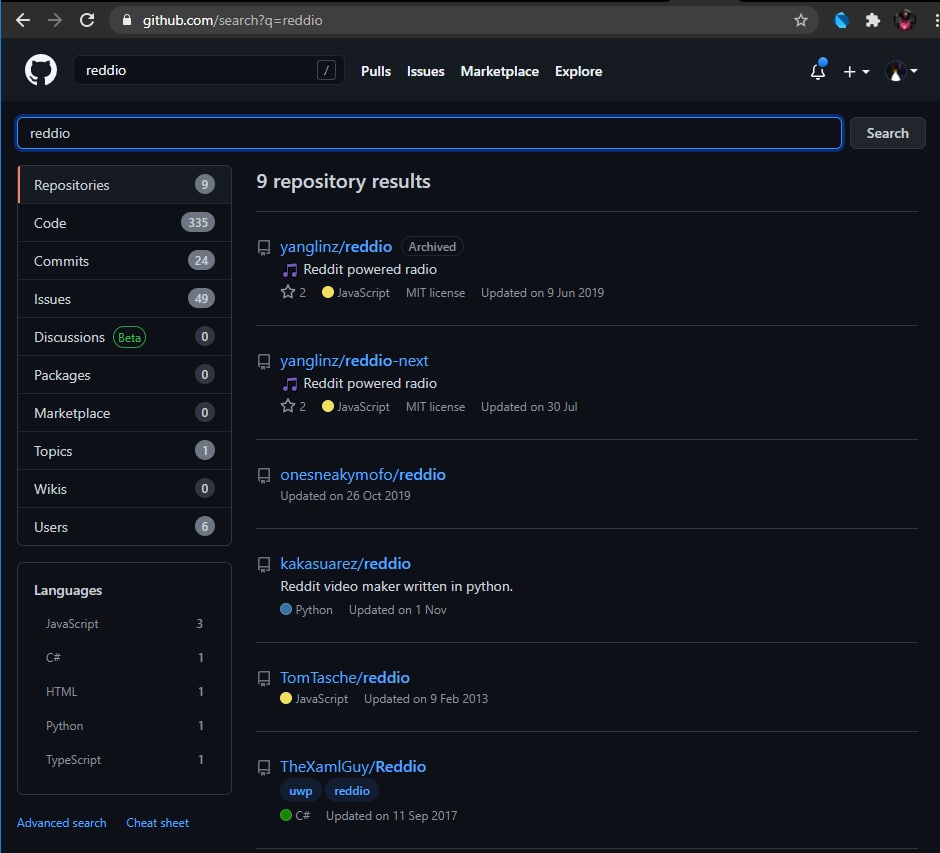Open TomTasche/reddio repository
The image size is (940, 853).
tap(345, 677)
